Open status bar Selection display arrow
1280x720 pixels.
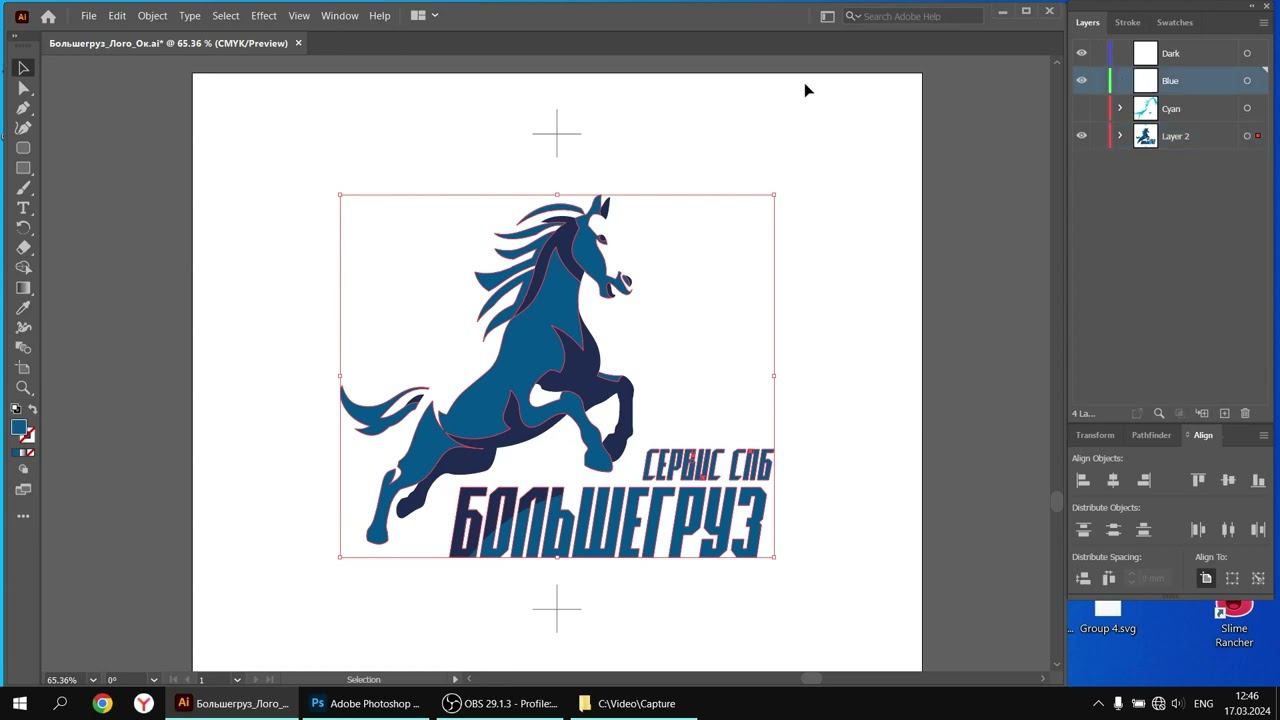coord(456,680)
